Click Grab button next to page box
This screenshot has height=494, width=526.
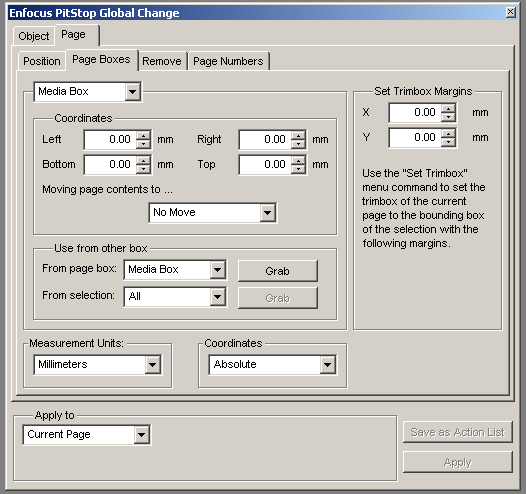277,271
